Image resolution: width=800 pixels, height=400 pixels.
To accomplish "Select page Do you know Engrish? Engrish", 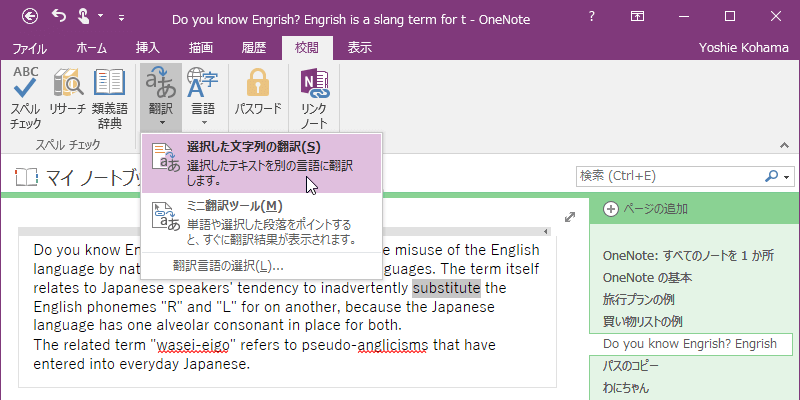I will pos(690,344).
